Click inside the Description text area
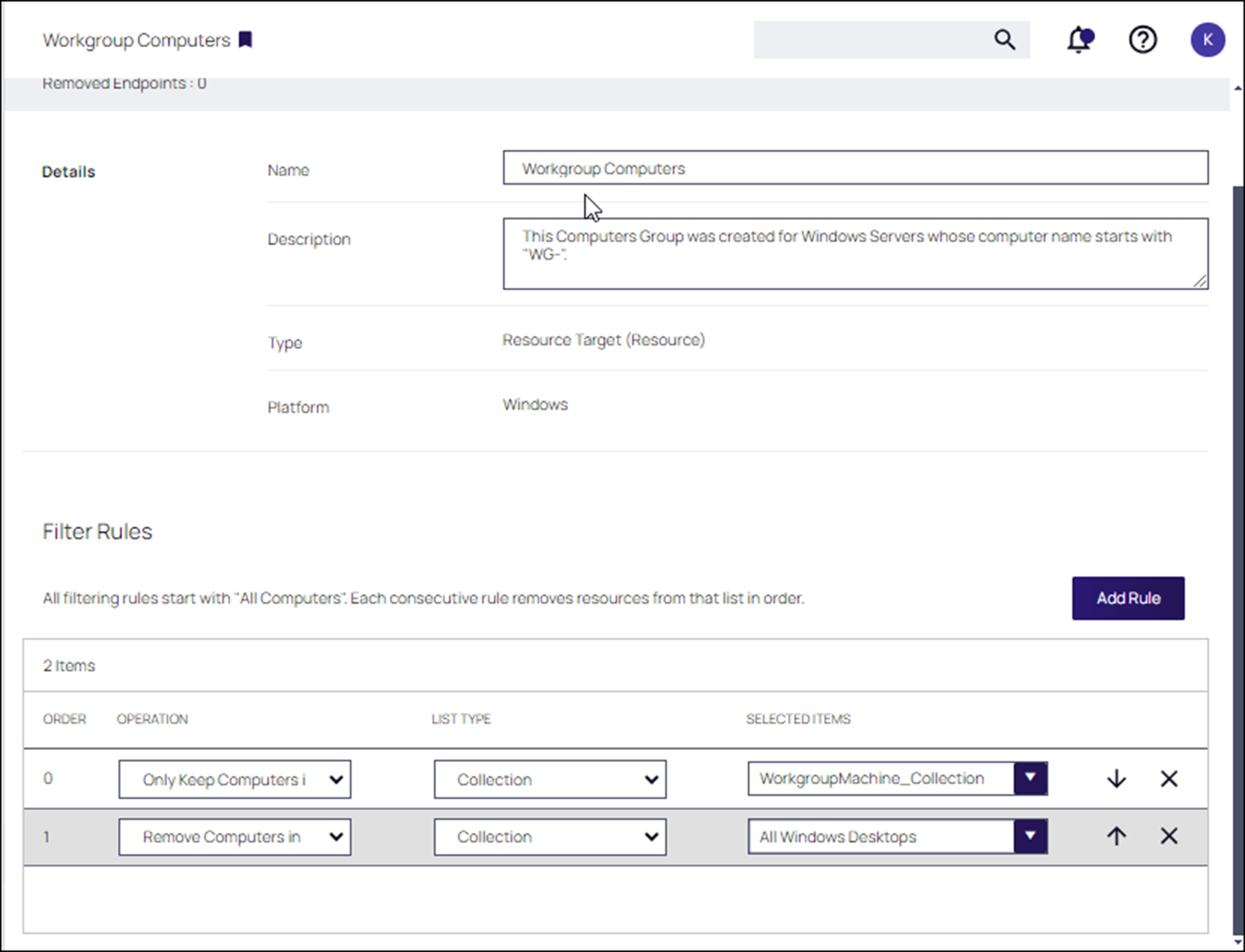This screenshot has height=952, width=1245. (x=855, y=263)
